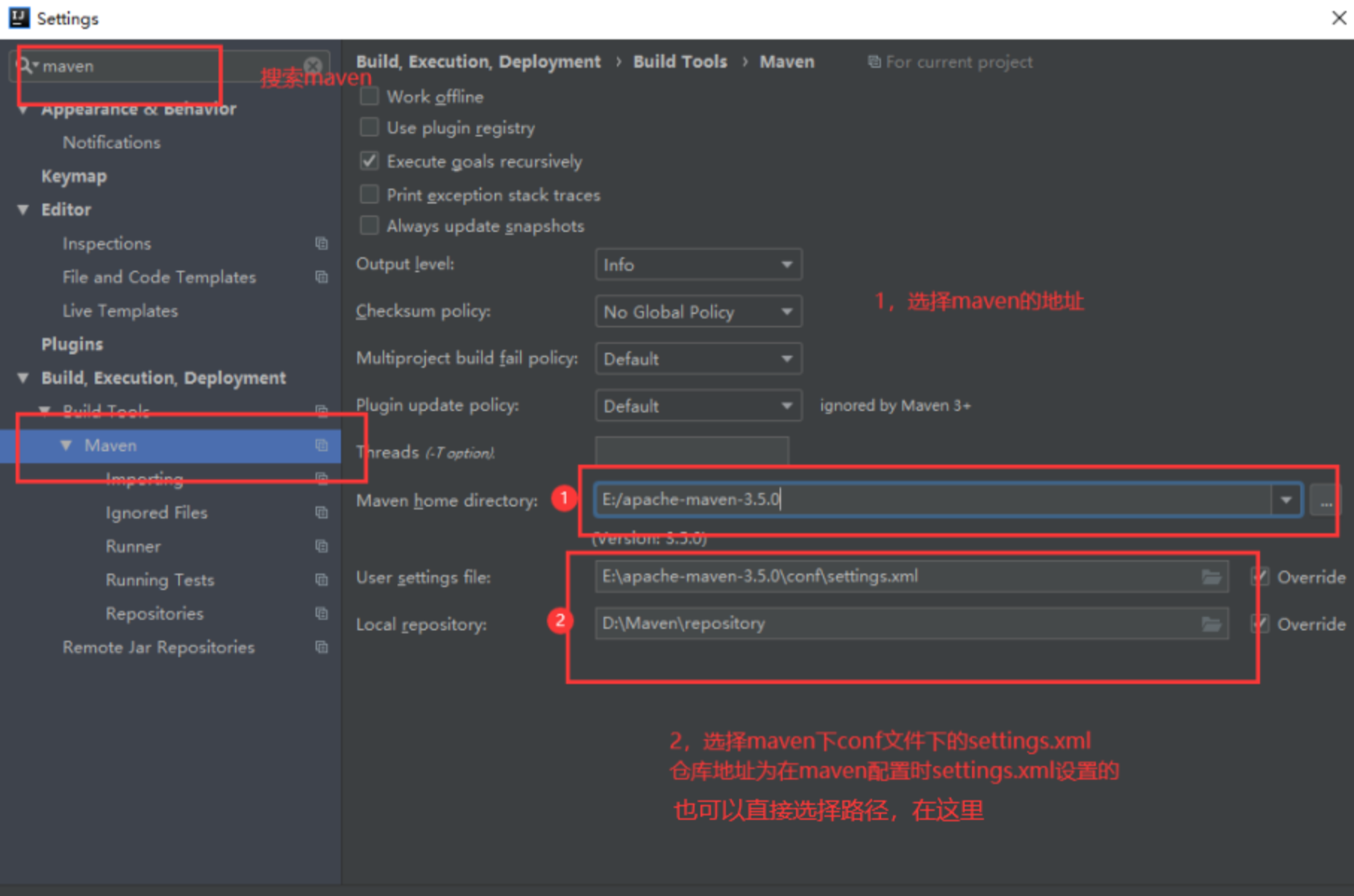Toggle Override for User settings file
This screenshot has height=896, width=1354.
pos(1260,577)
